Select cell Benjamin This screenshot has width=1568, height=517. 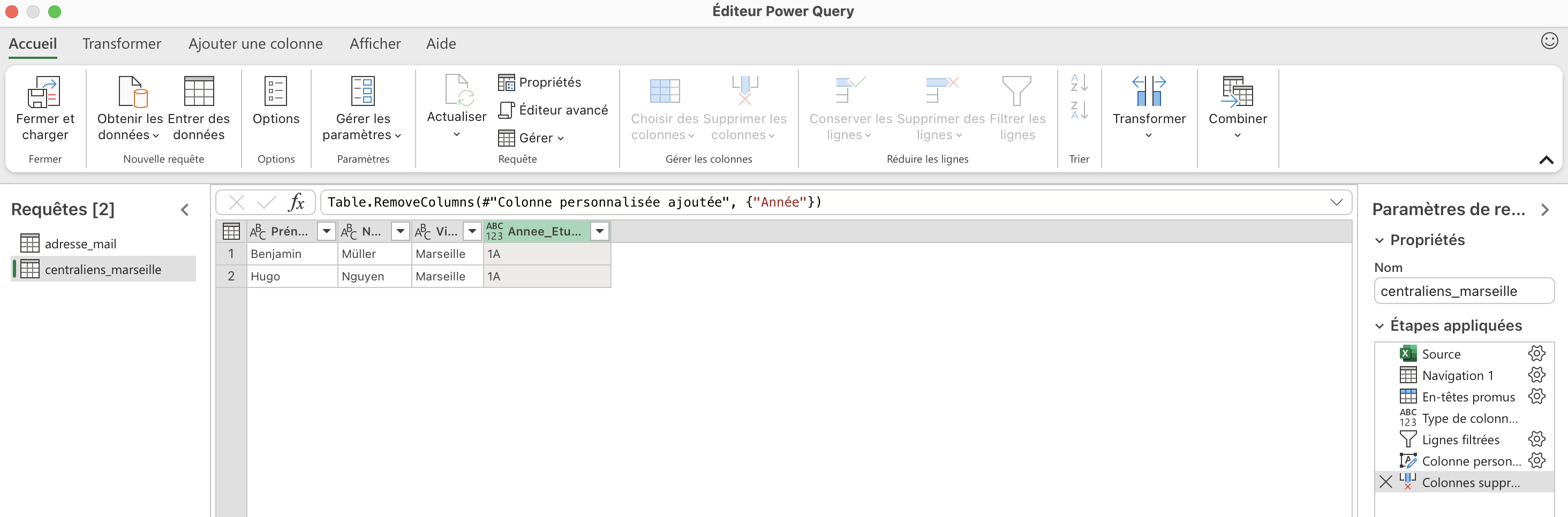tap(292, 254)
